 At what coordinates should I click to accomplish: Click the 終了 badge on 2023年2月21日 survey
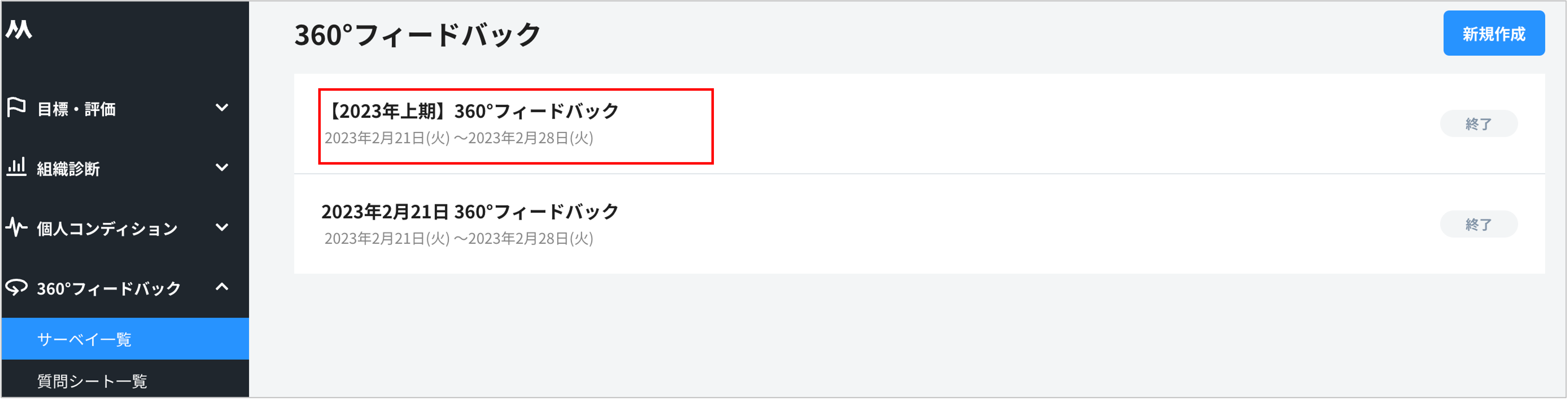coord(1478,225)
